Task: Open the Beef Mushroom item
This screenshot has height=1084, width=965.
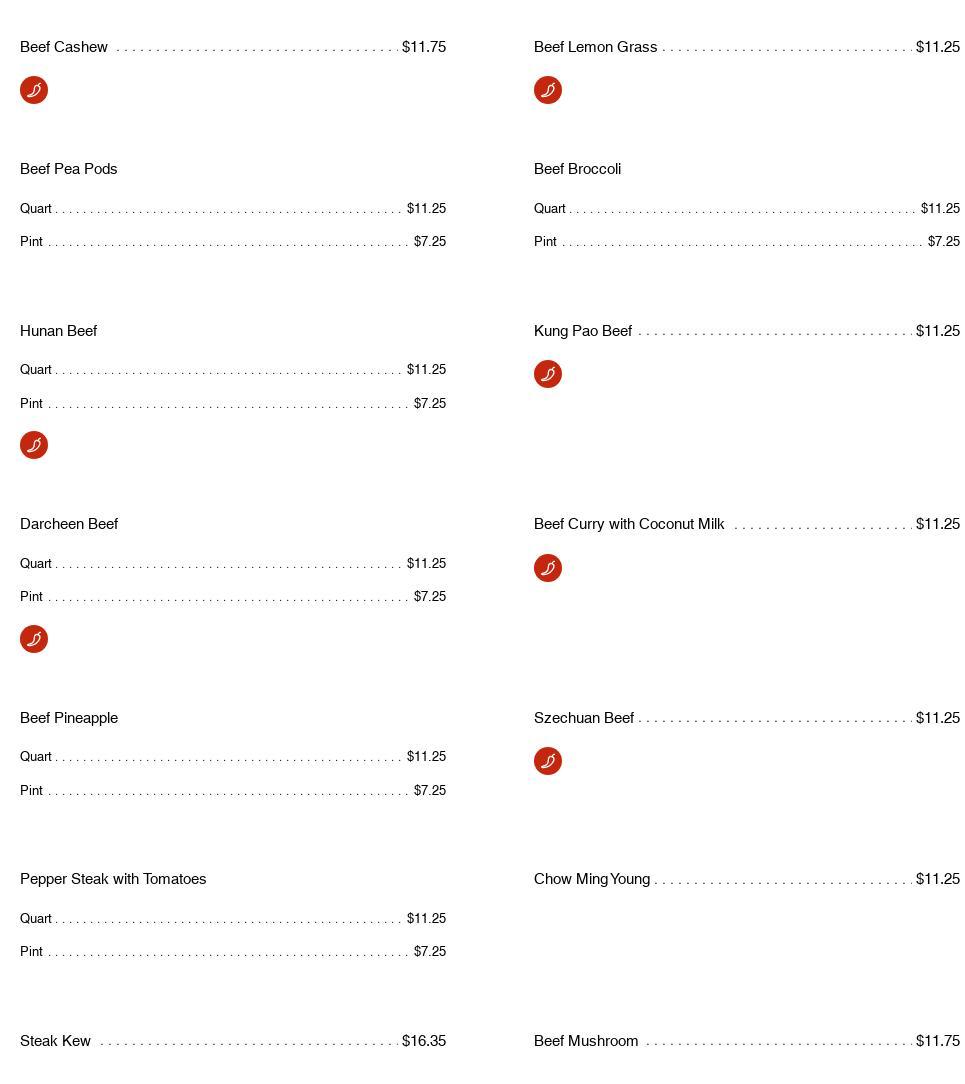Action: [x=586, y=1041]
